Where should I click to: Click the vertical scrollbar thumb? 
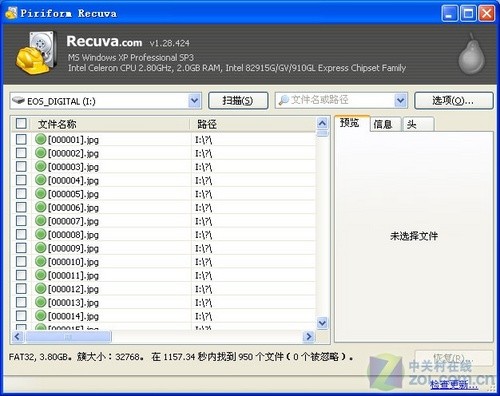point(322,133)
